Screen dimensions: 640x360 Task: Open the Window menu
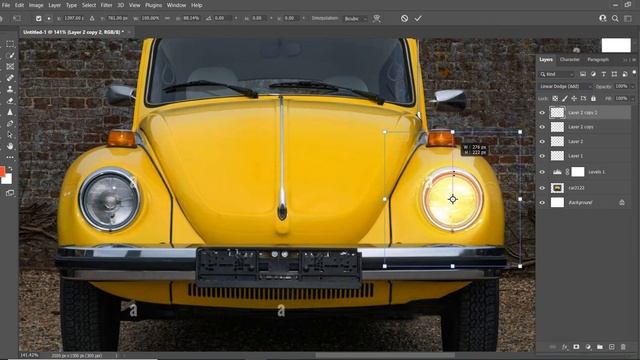coord(176,5)
